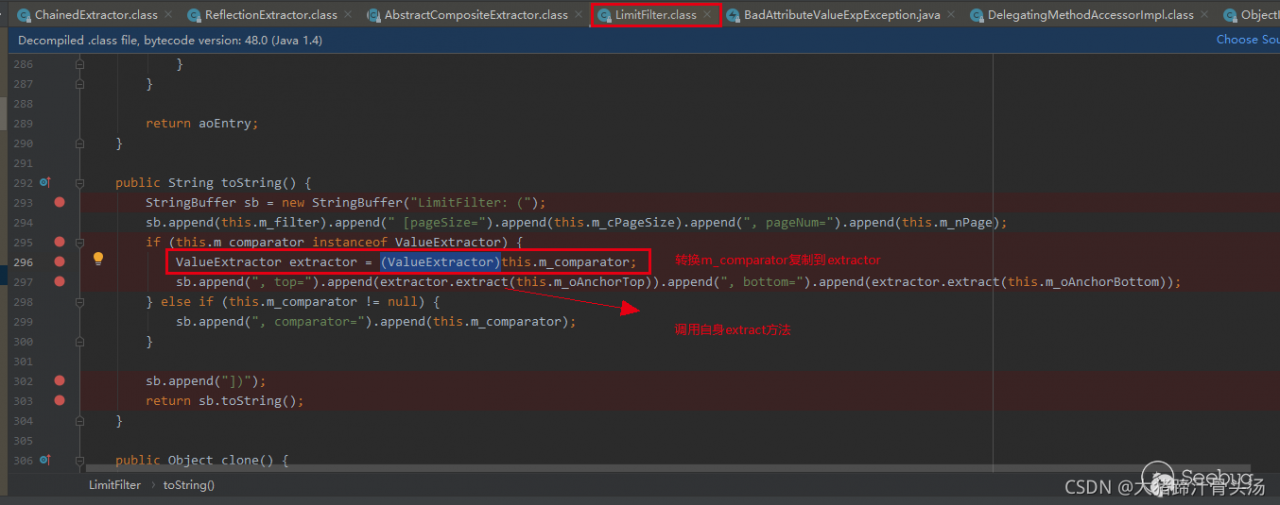Click the Choose Sources link
The height and width of the screenshot is (505, 1280).
click(1247, 39)
